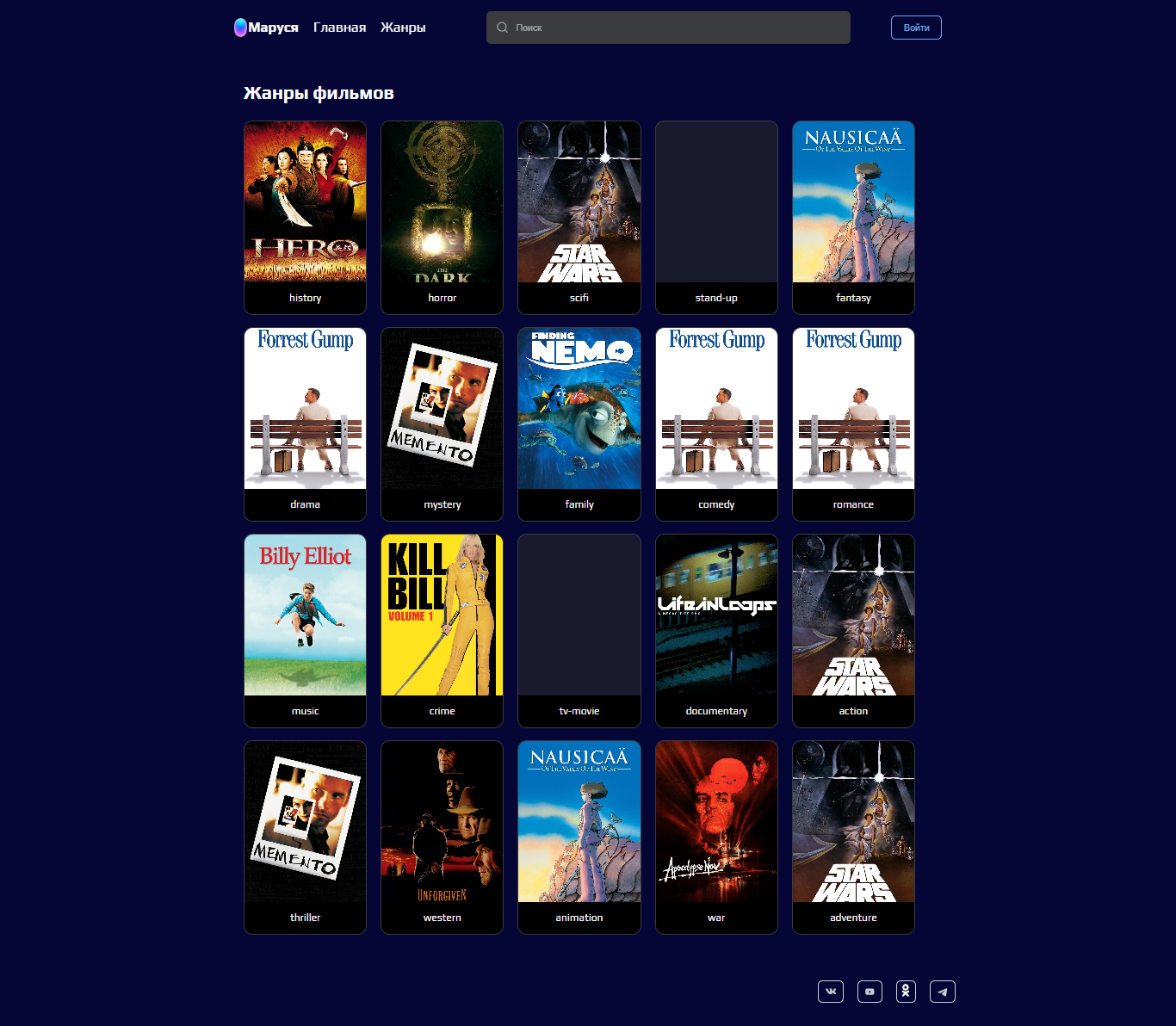Select the horror genre poster
The width and height of the screenshot is (1176, 1026).
click(x=442, y=217)
